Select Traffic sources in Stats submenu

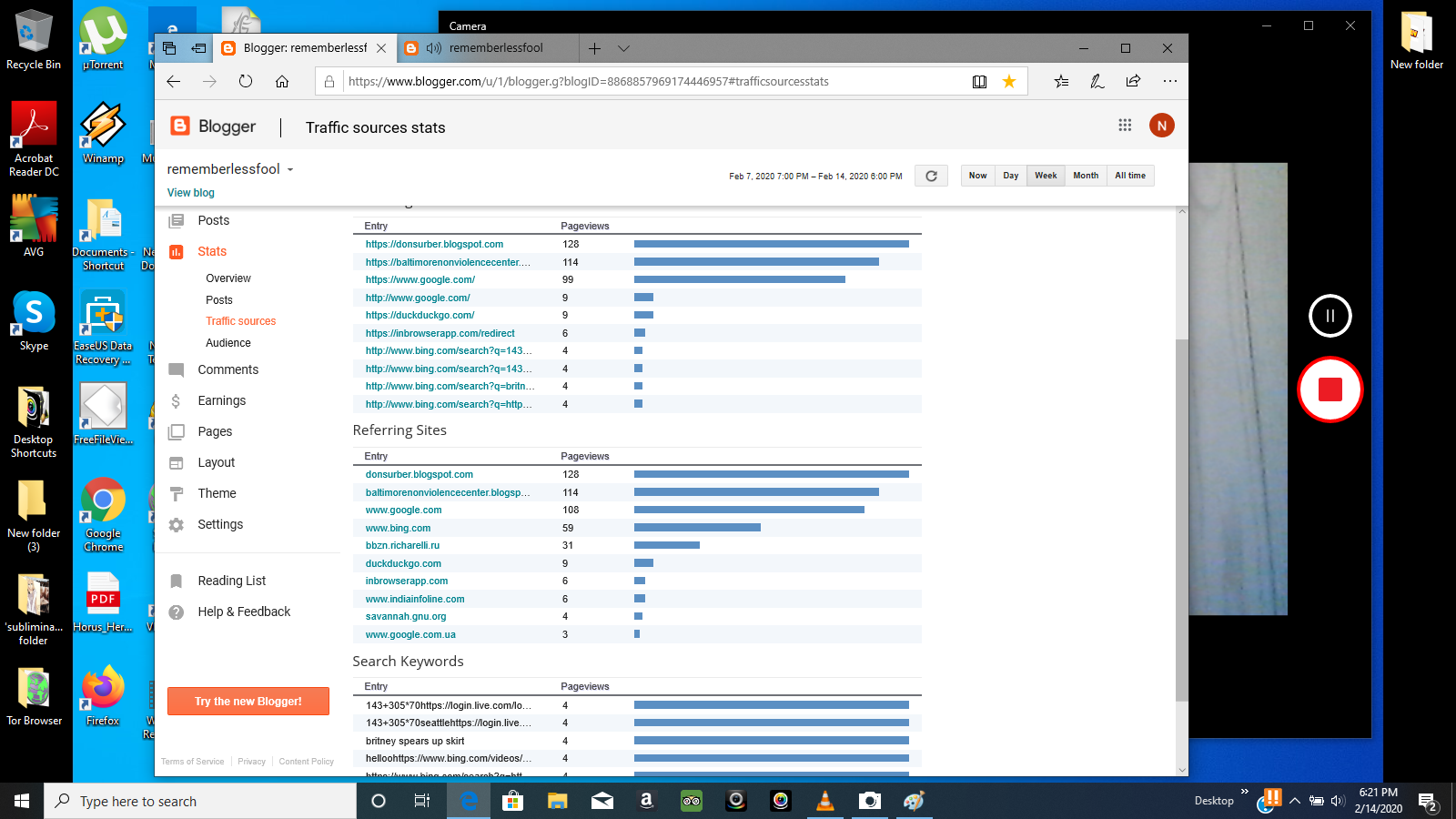240,321
